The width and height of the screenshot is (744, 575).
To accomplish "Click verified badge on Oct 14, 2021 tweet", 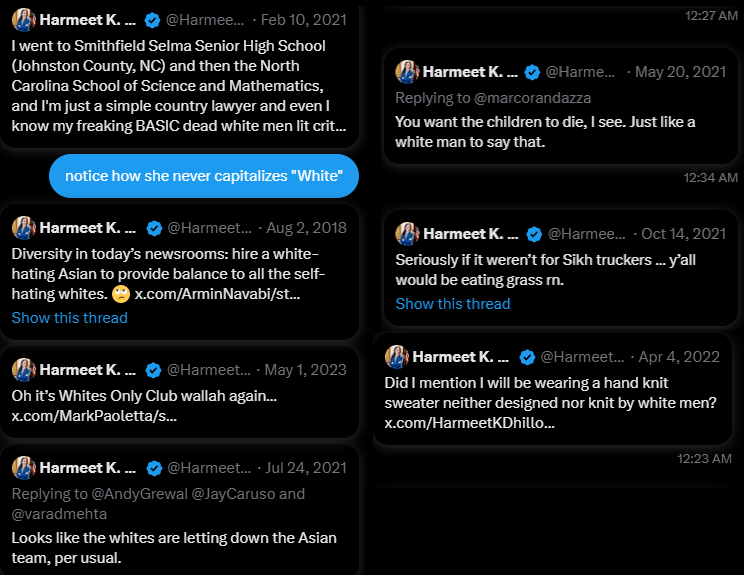I will [534, 234].
